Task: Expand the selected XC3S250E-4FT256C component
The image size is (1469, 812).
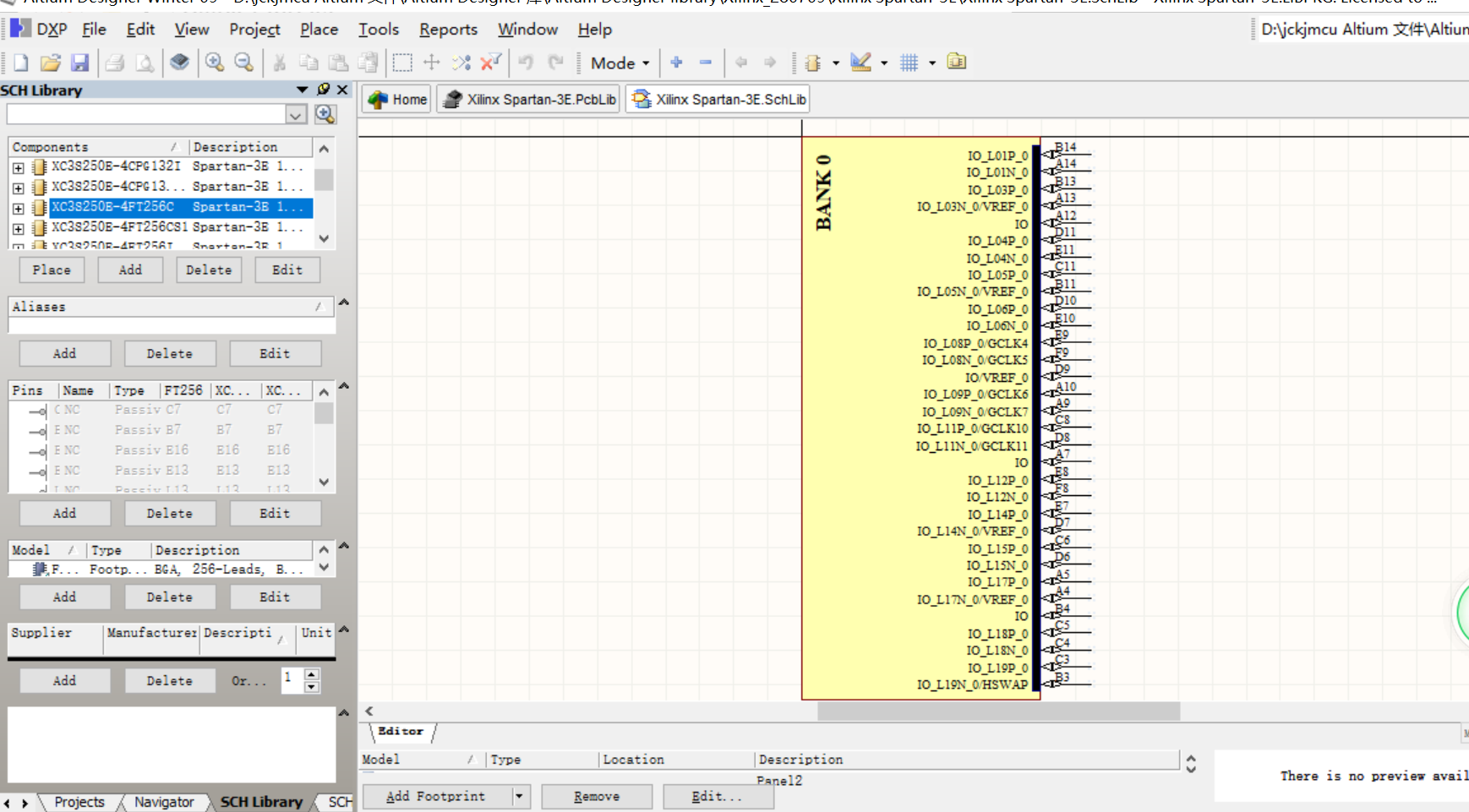Action: pyautogui.click(x=19, y=208)
